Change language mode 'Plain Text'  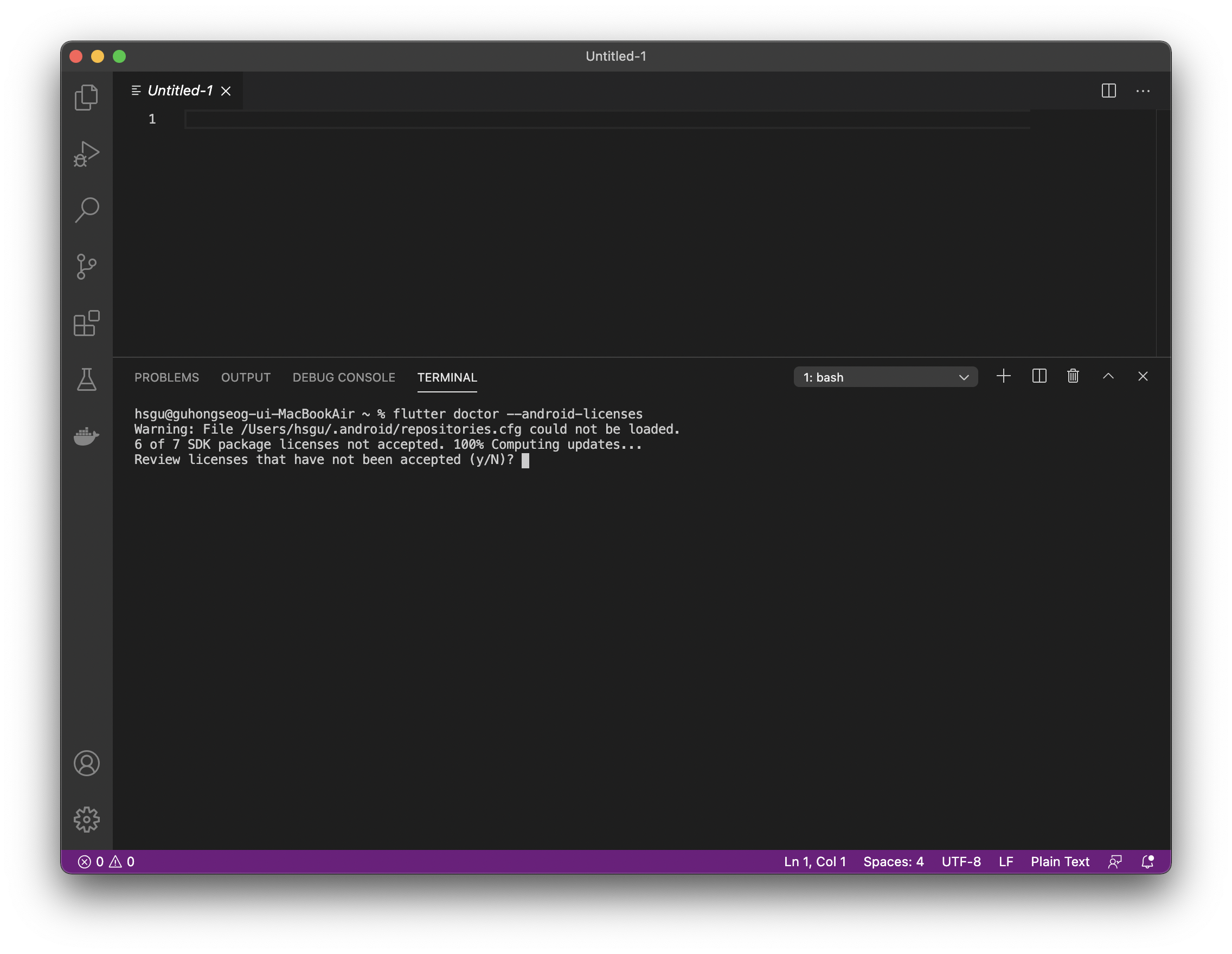click(x=1060, y=861)
